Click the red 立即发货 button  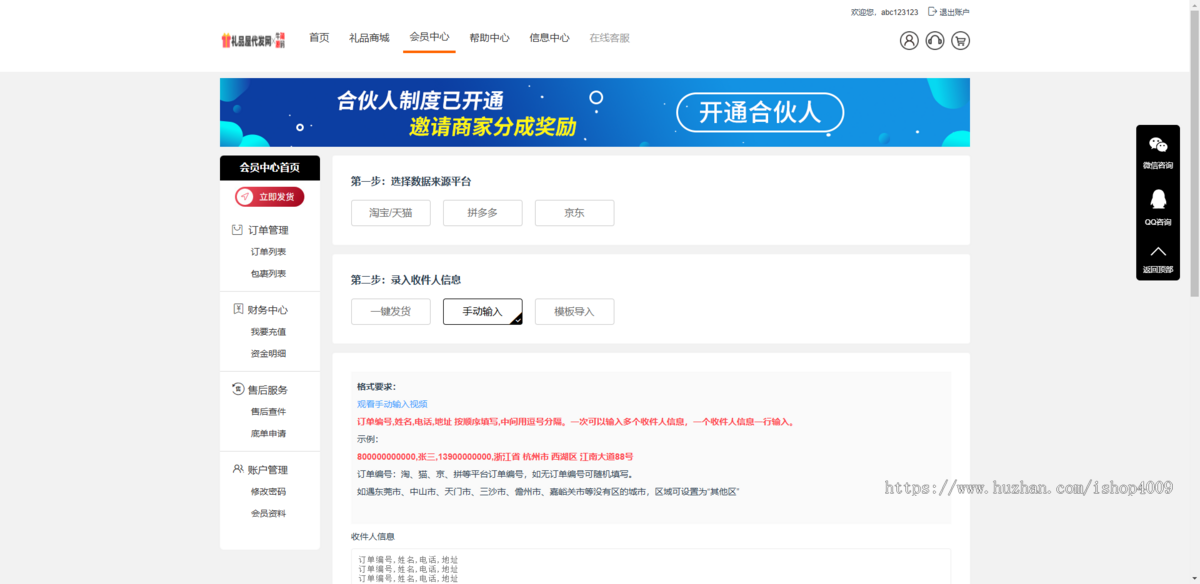[x=270, y=197]
